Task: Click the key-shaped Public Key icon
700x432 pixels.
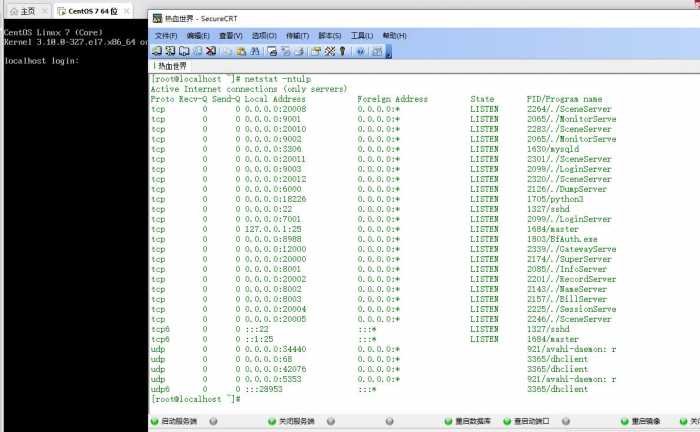Action: coord(342,50)
